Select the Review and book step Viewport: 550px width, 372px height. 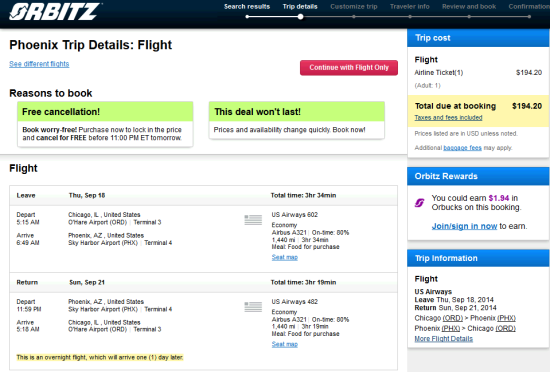tap(469, 6)
